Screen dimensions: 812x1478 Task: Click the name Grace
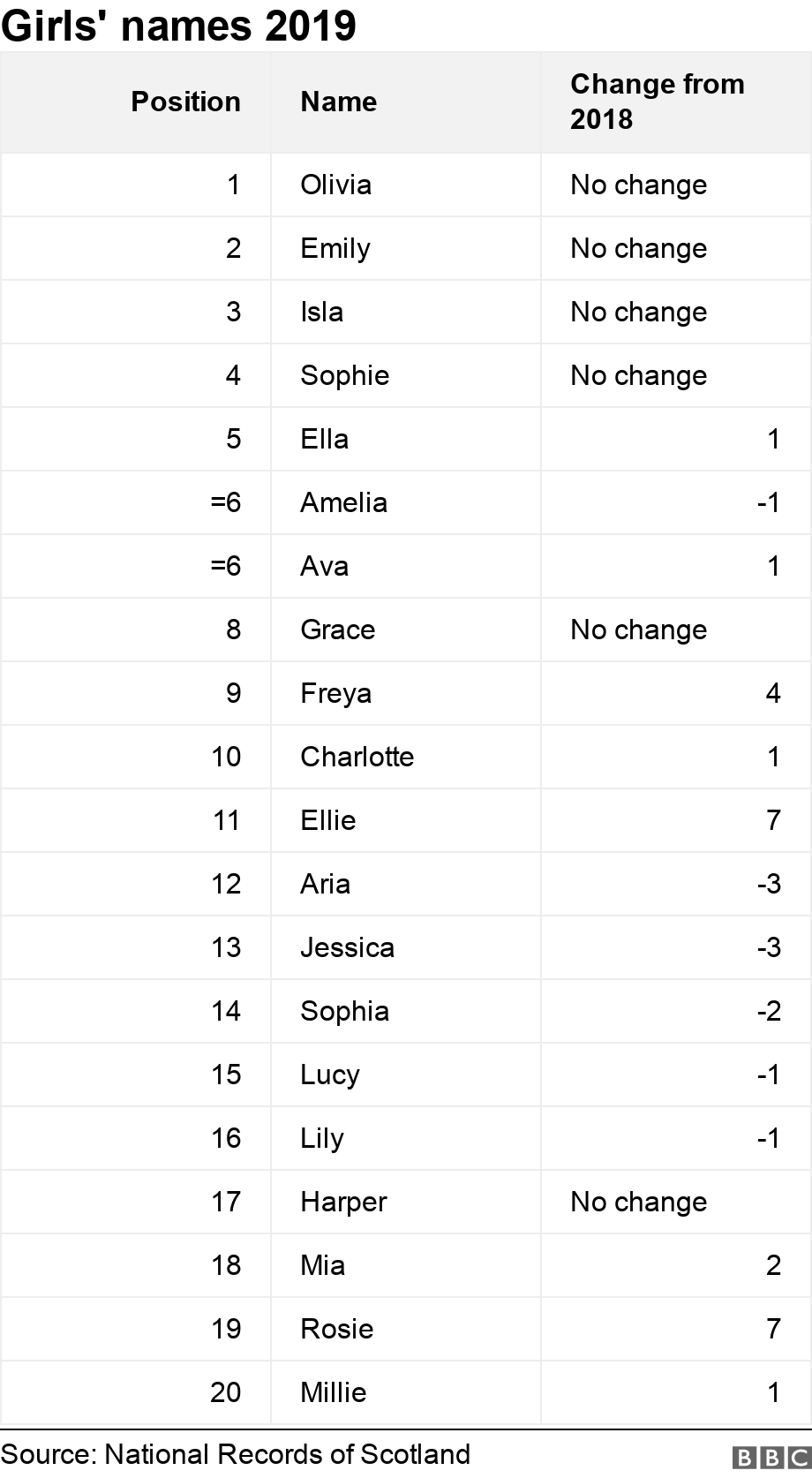point(337,630)
